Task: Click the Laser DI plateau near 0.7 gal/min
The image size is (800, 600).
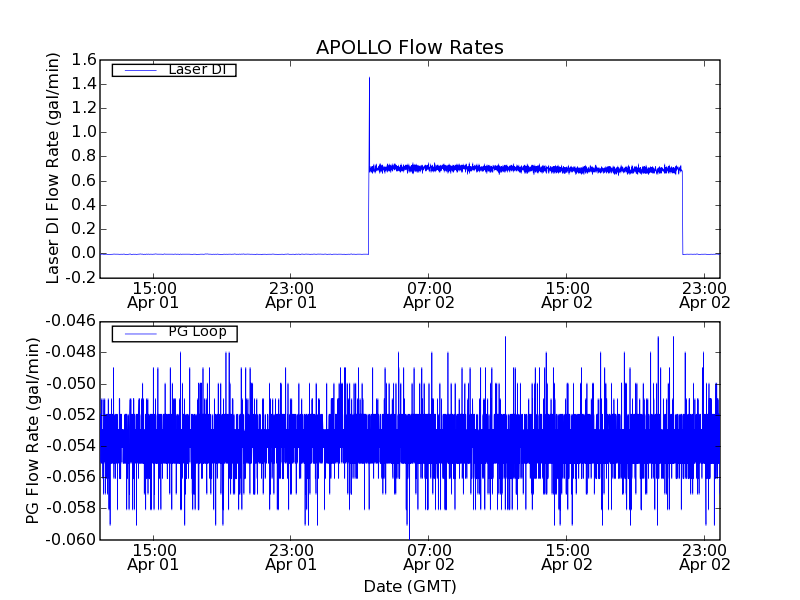Action: [x=520, y=169]
